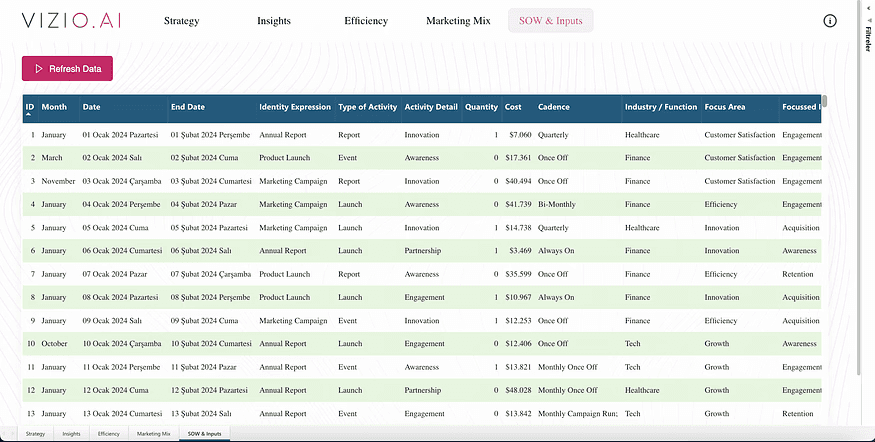Select the cost cell $3.469

(x=520, y=251)
